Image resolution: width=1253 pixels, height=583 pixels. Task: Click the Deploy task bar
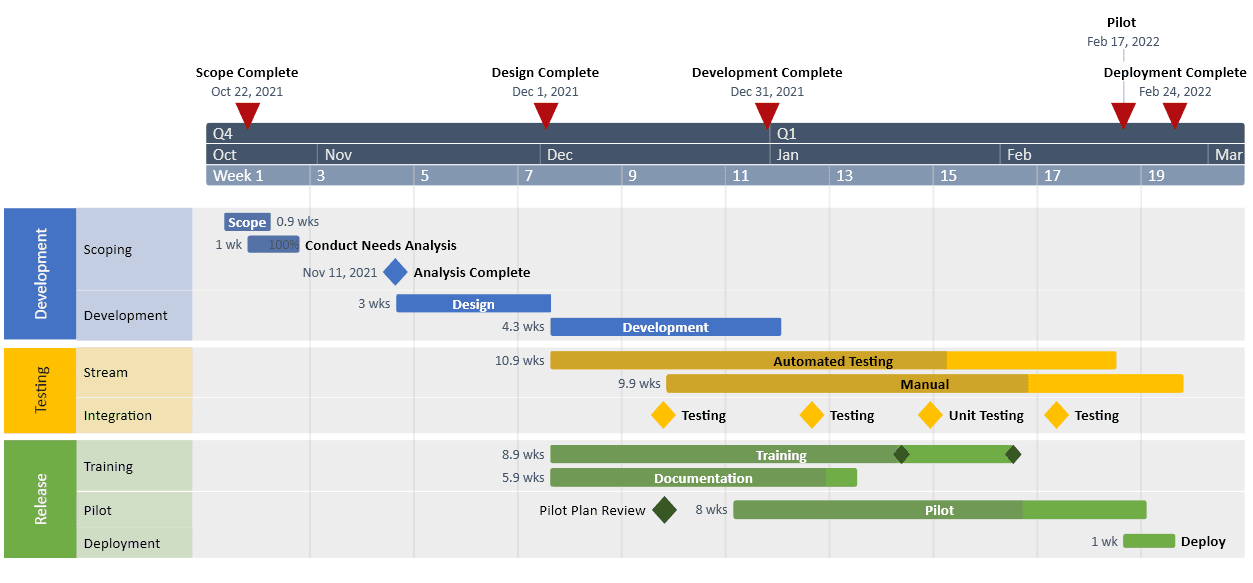tap(1150, 541)
